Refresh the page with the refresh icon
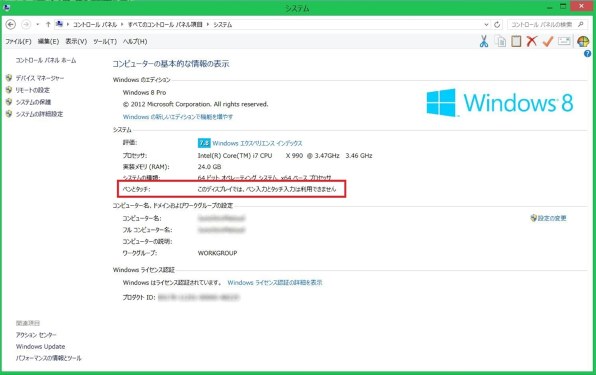The width and height of the screenshot is (596, 375). point(497,25)
